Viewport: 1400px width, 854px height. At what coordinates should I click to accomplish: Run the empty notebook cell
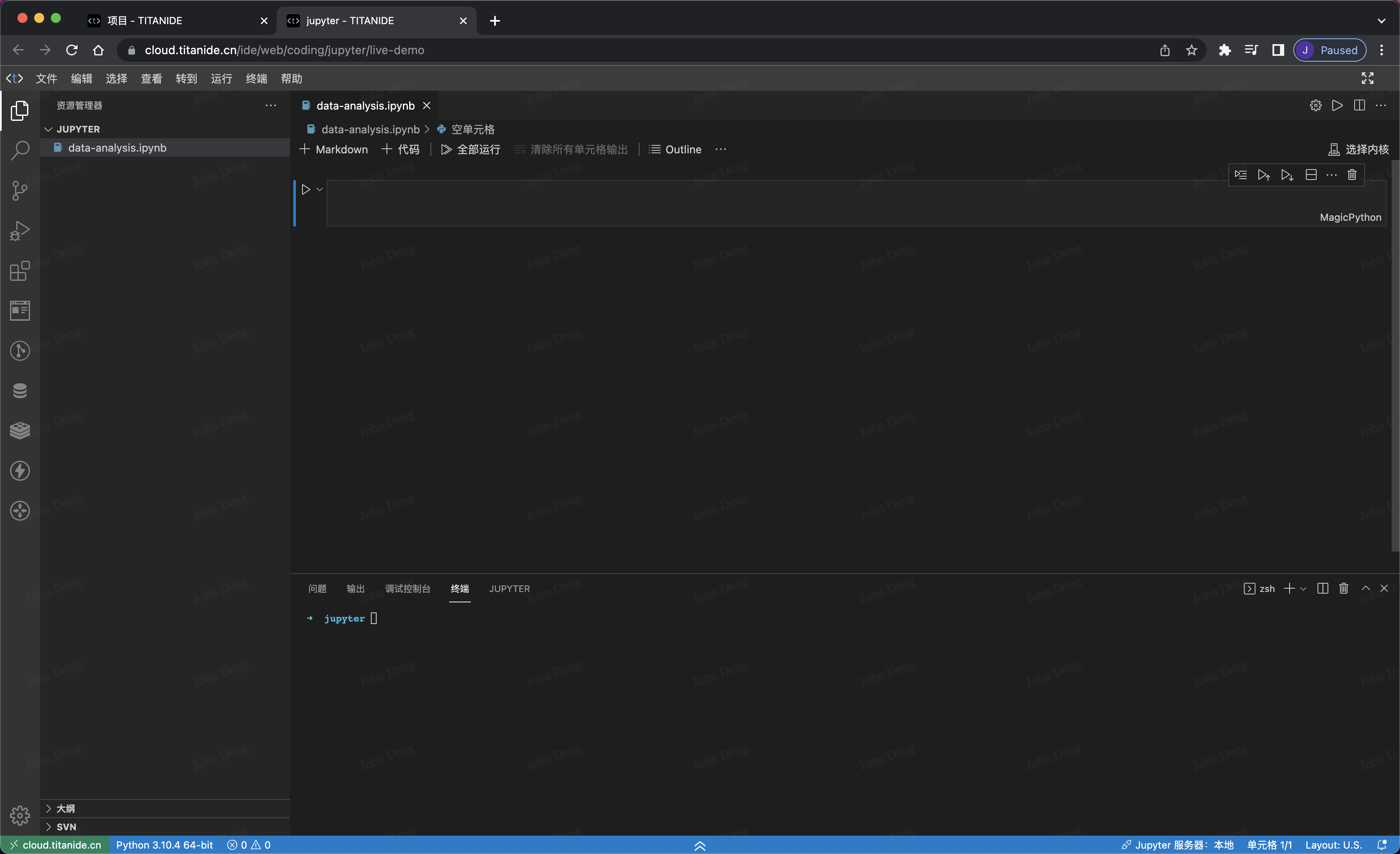coord(306,189)
